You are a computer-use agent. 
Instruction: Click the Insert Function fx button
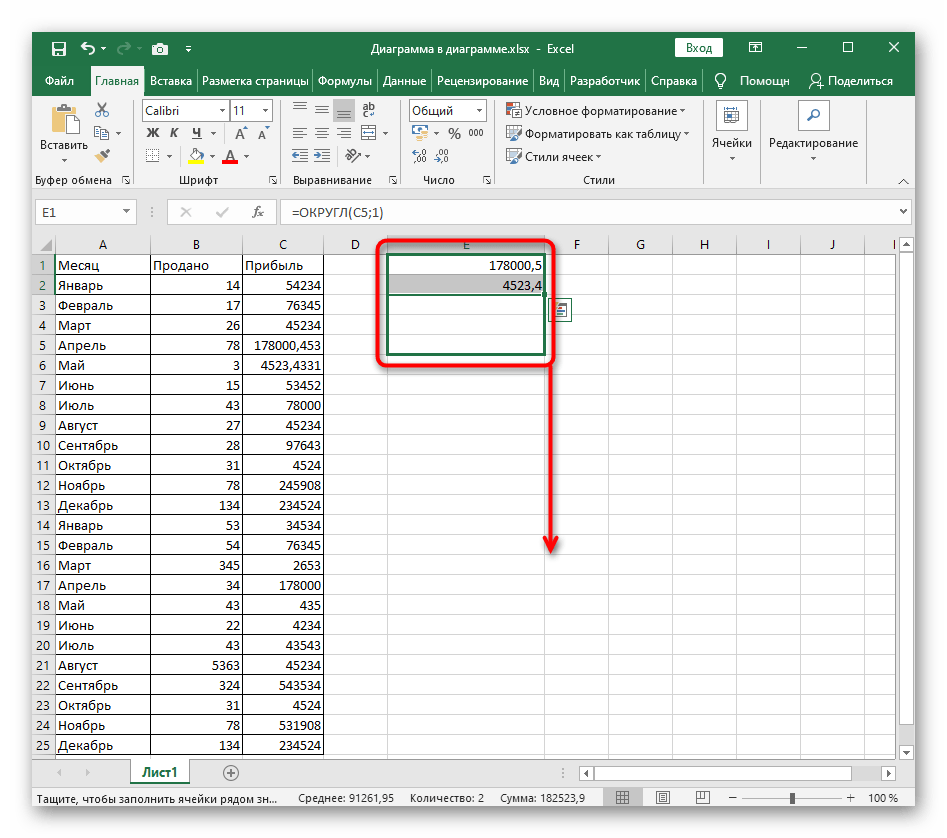[x=258, y=212]
